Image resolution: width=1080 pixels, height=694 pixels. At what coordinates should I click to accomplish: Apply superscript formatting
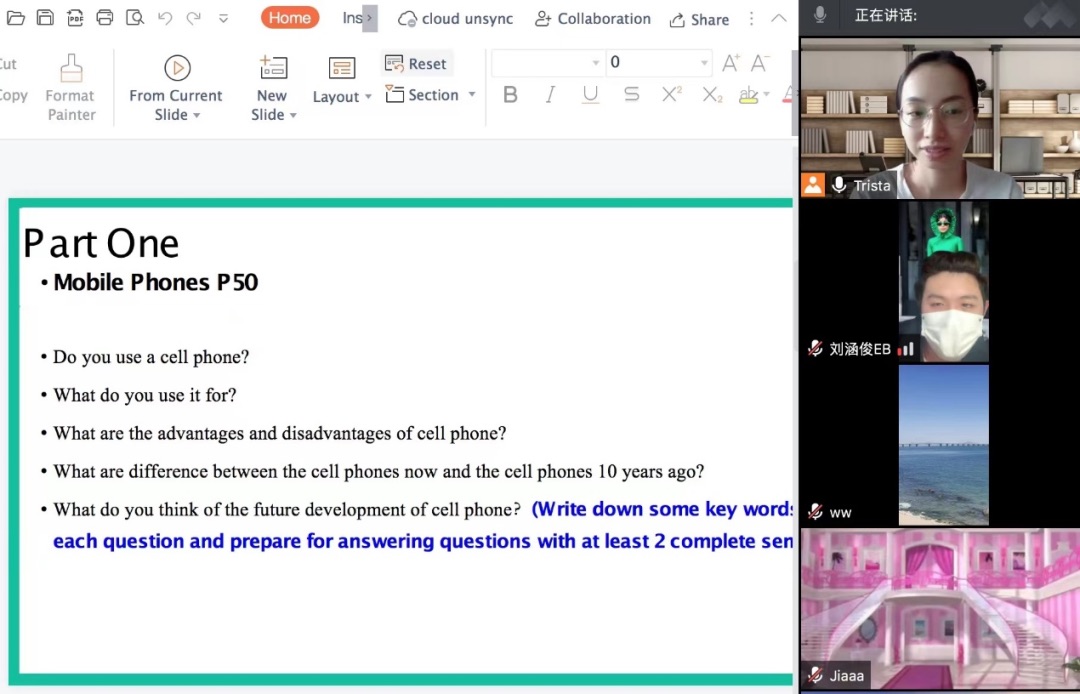(x=671, y=94)
